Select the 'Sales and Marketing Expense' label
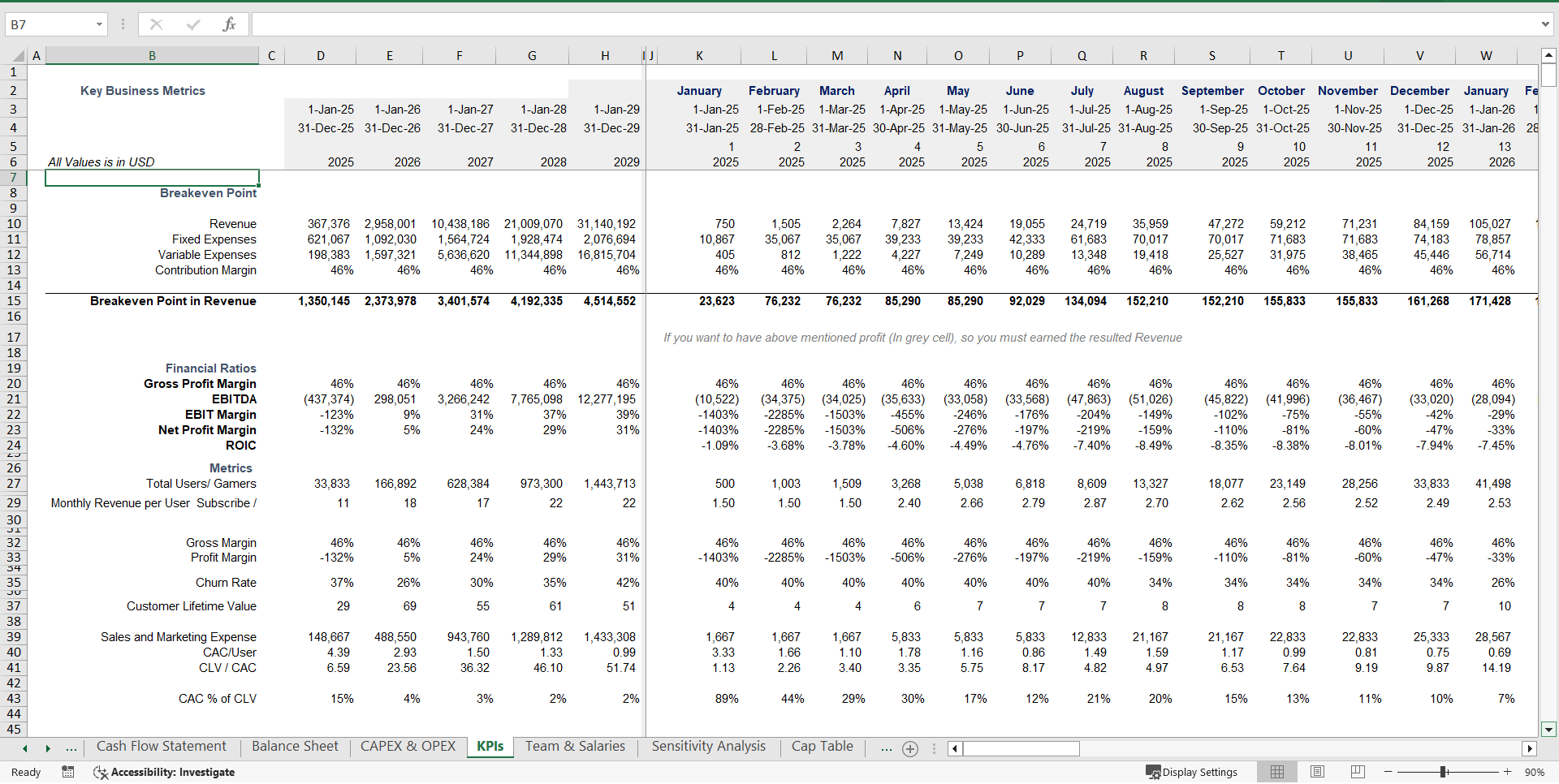 click(179, 637)
